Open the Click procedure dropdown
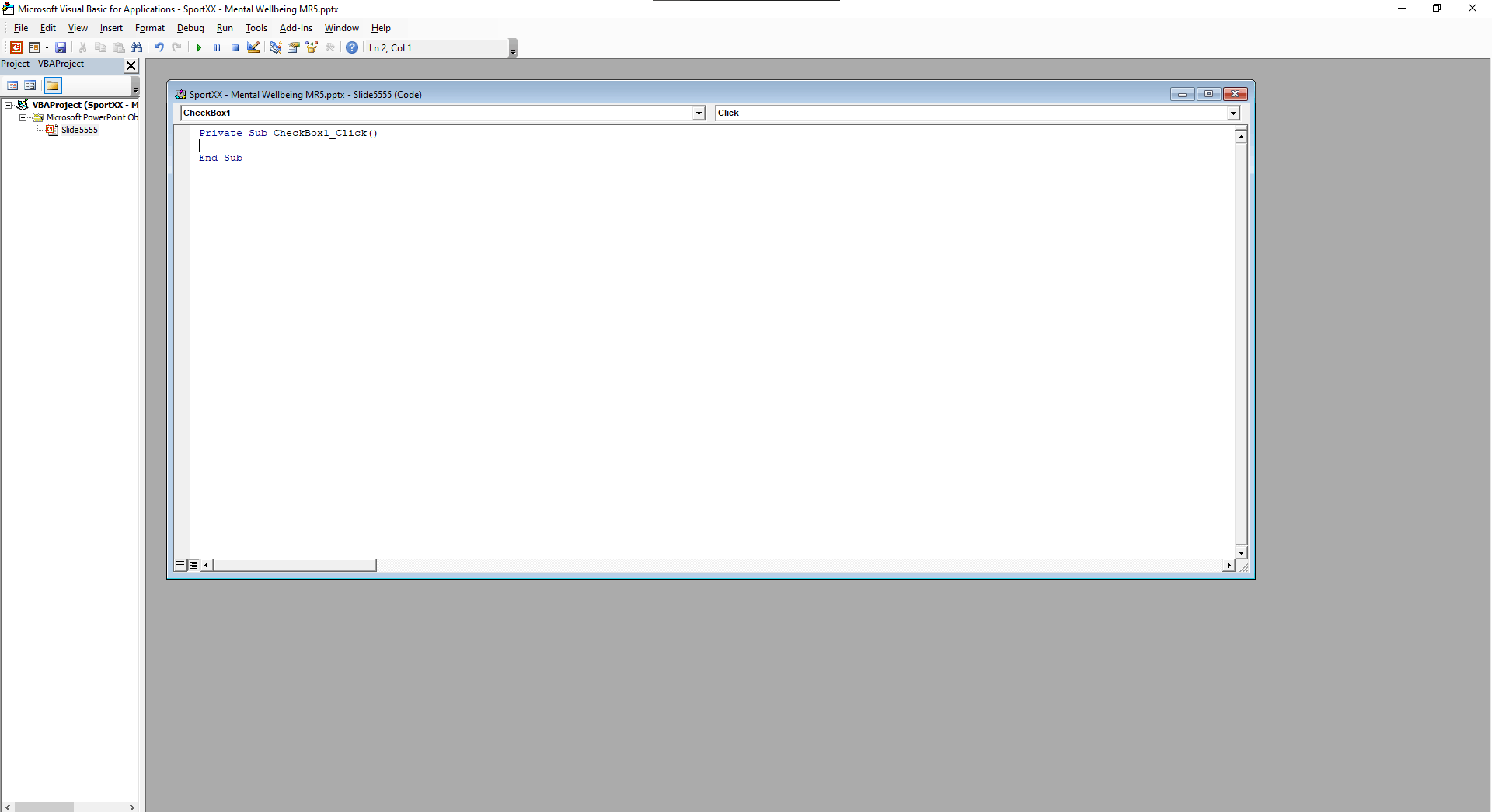Image resolution: width=1492 pixels, height=812 pixels. [x=1232, y=113]
